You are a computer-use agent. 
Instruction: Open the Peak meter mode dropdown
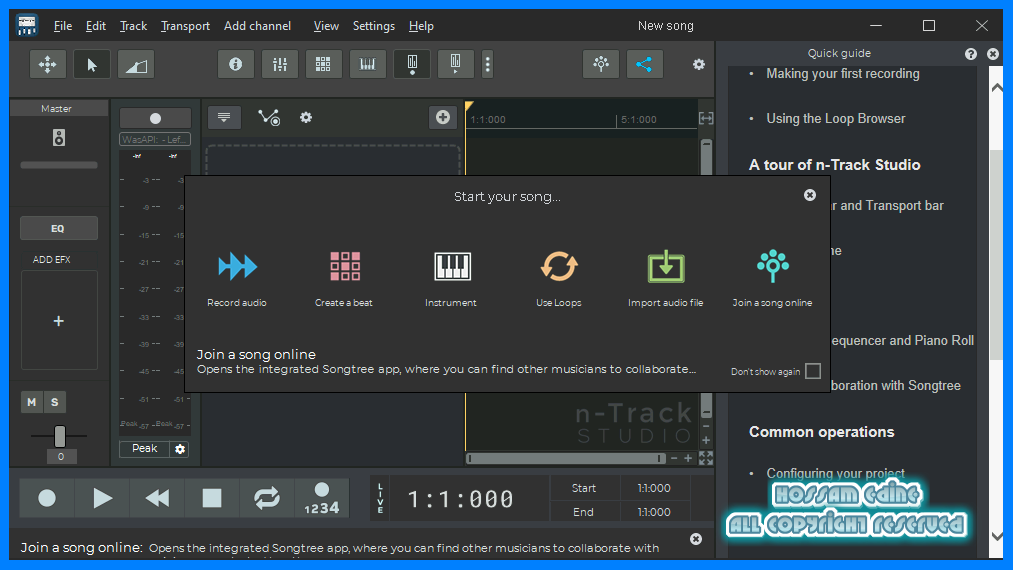pyautogui.click(x=145, y=449)
